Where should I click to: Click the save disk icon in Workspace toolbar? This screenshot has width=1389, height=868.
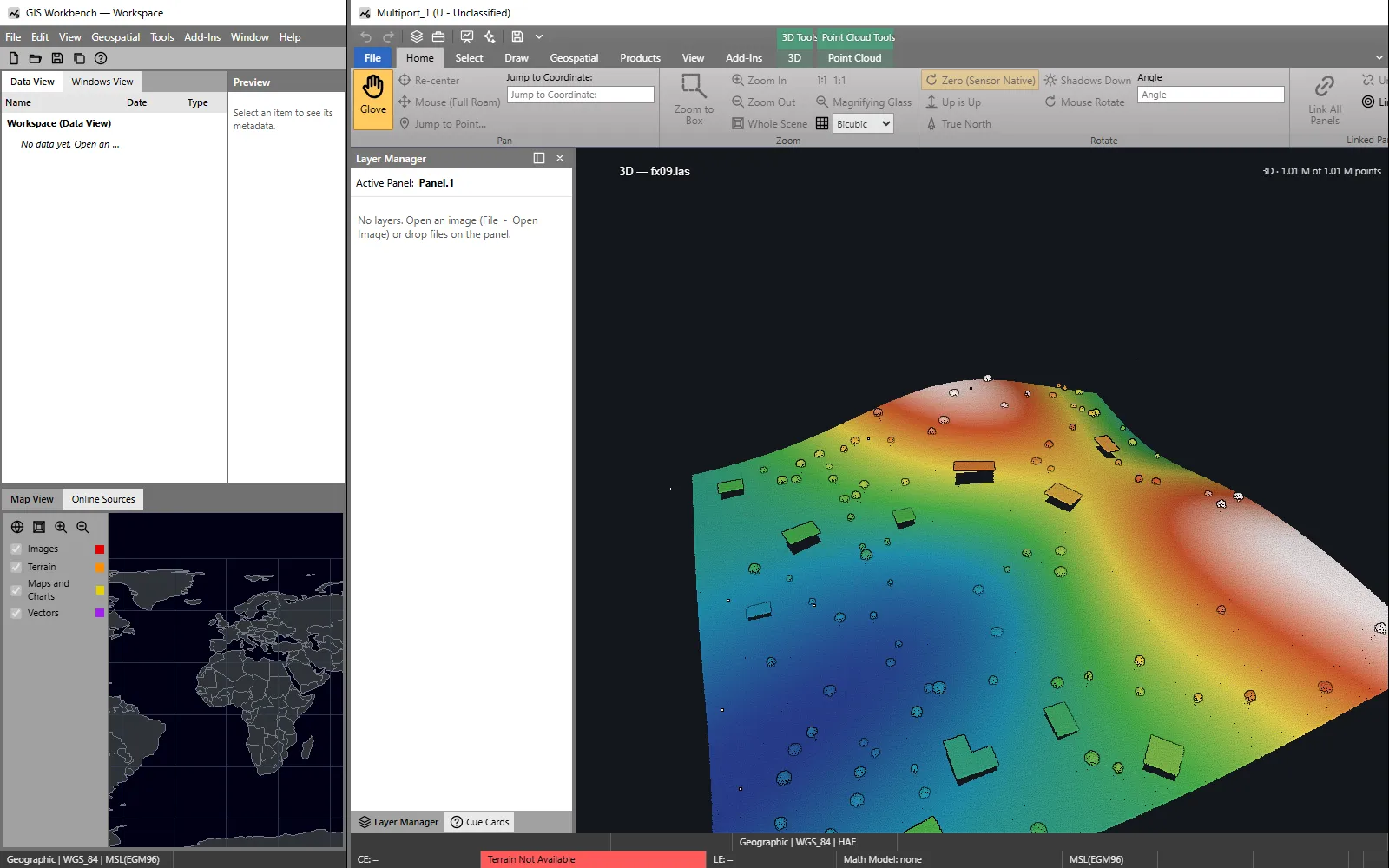click(x=57, y=58)
